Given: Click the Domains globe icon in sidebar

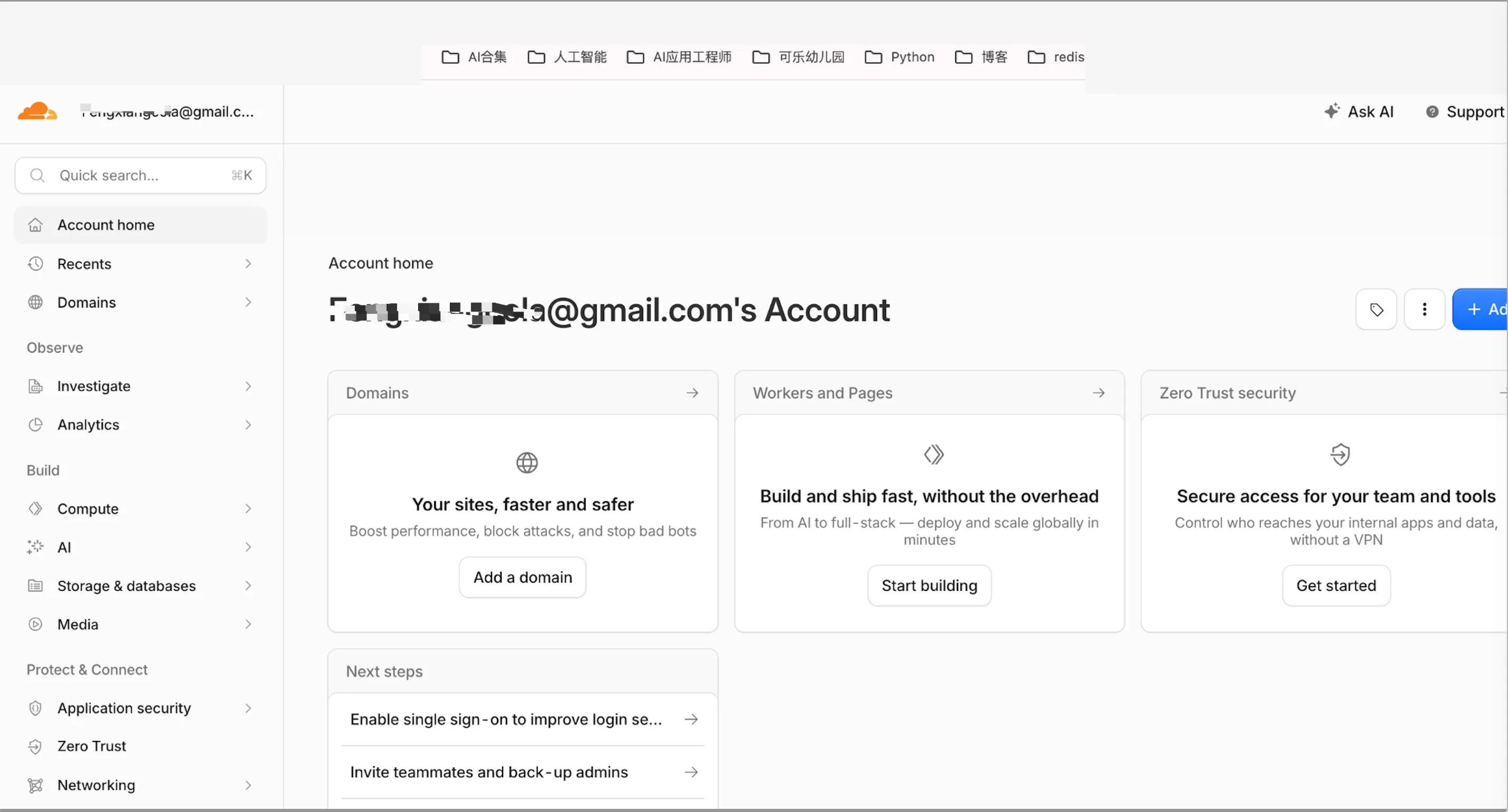Looking at the screenshot, I should pos(36,302).
